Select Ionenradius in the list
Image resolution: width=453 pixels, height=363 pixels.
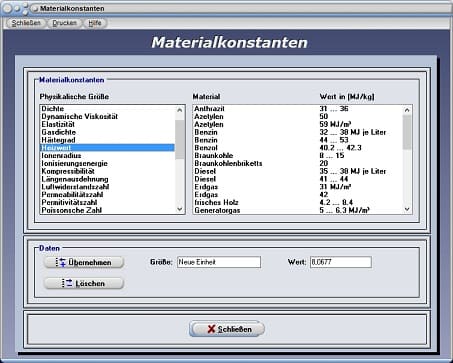(x=107, y=156)
